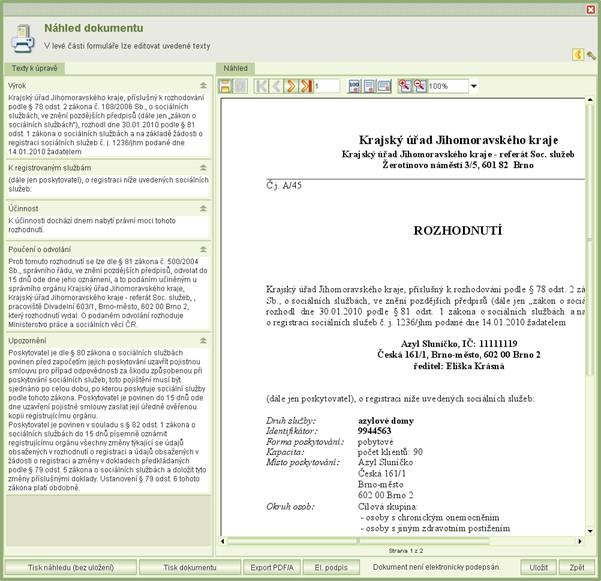Collapse the K registrovaným službám section
Screen dimensions: 601x581
point(203,167)
